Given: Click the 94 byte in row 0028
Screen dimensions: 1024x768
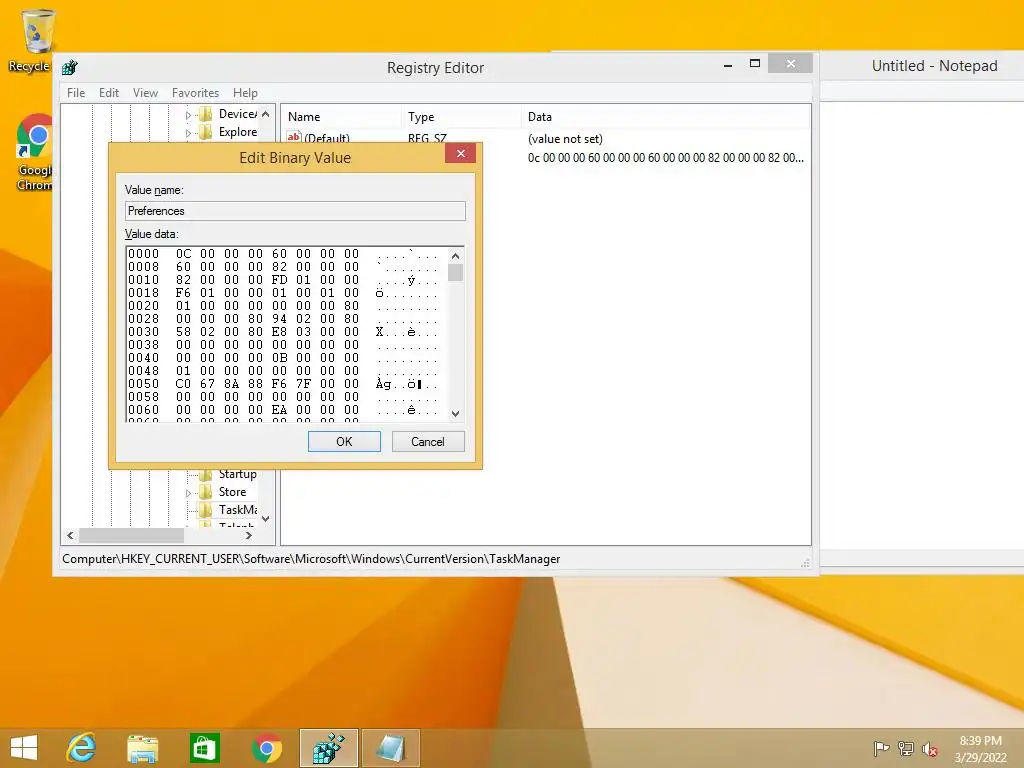Looking at the screenshot, I should tap(280, 319).
